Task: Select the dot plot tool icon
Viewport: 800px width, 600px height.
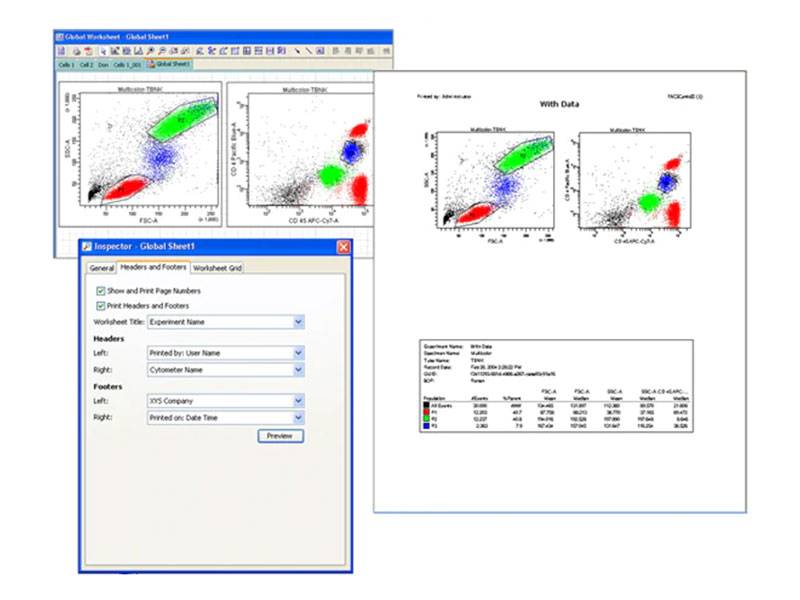Action: tap(115, 51)
